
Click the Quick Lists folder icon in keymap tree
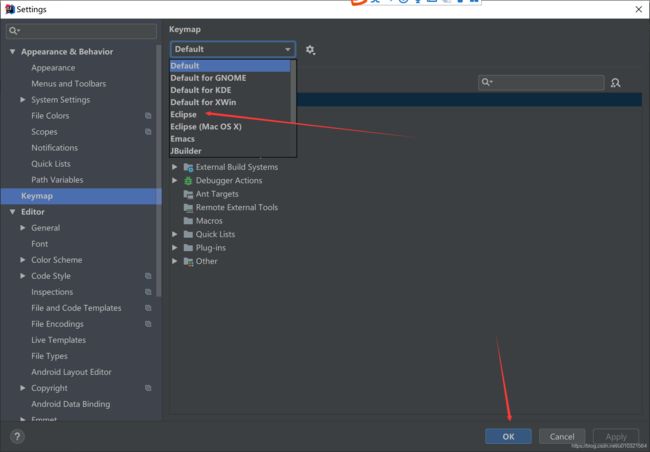click(x=188, y=234)
